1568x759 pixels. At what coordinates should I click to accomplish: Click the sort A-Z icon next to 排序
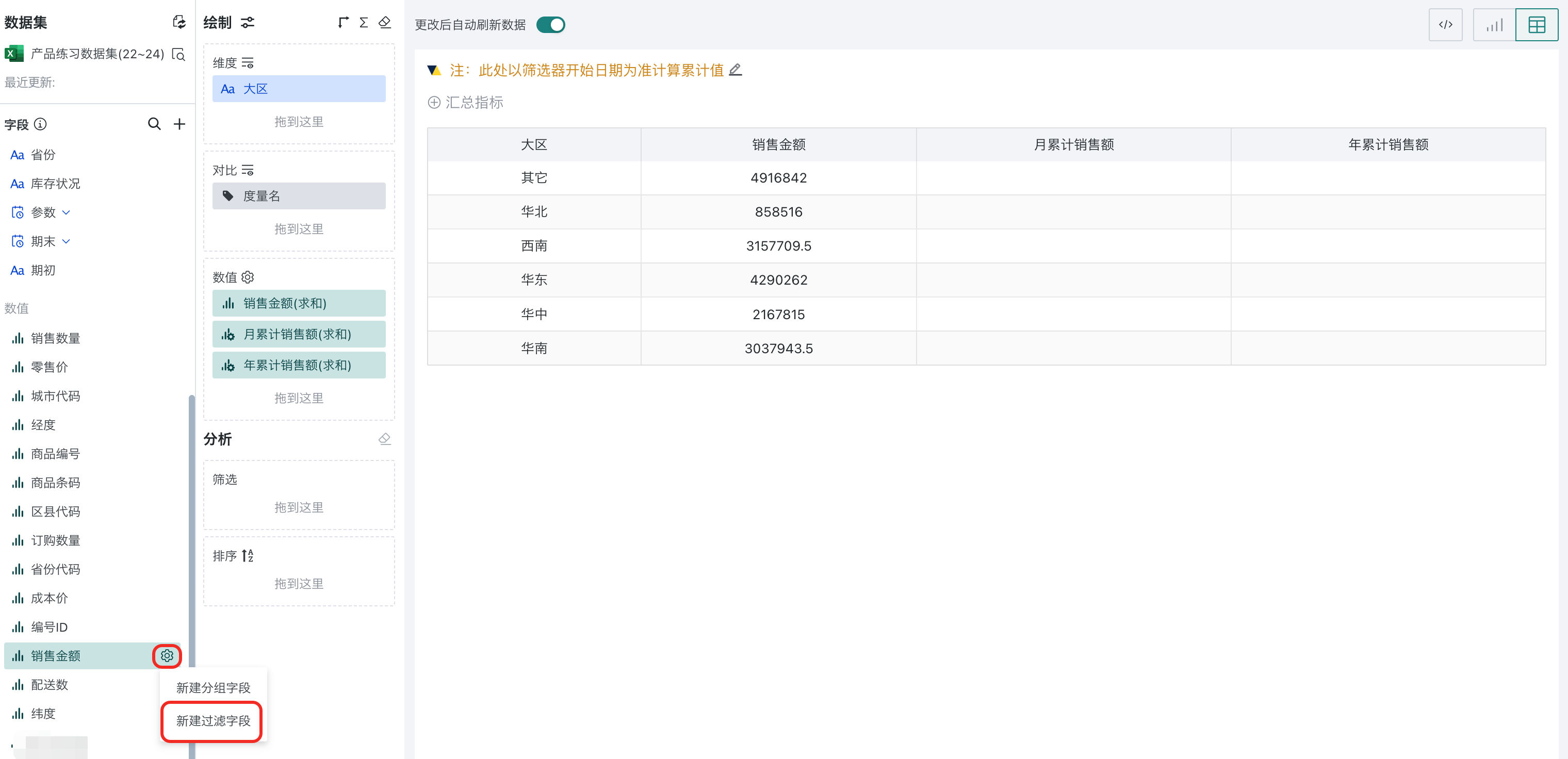coord(247,555)
